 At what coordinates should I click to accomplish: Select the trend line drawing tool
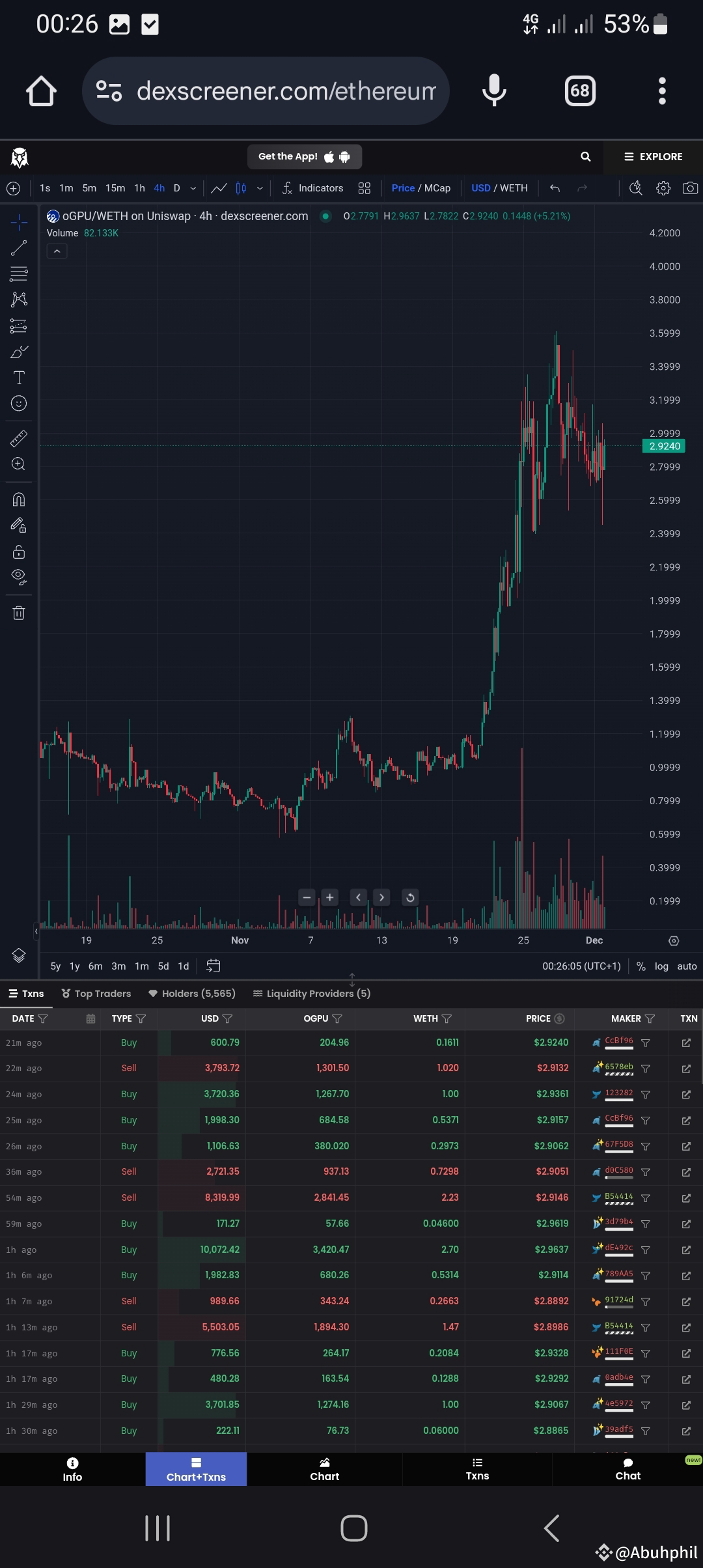tap(19, 248)
